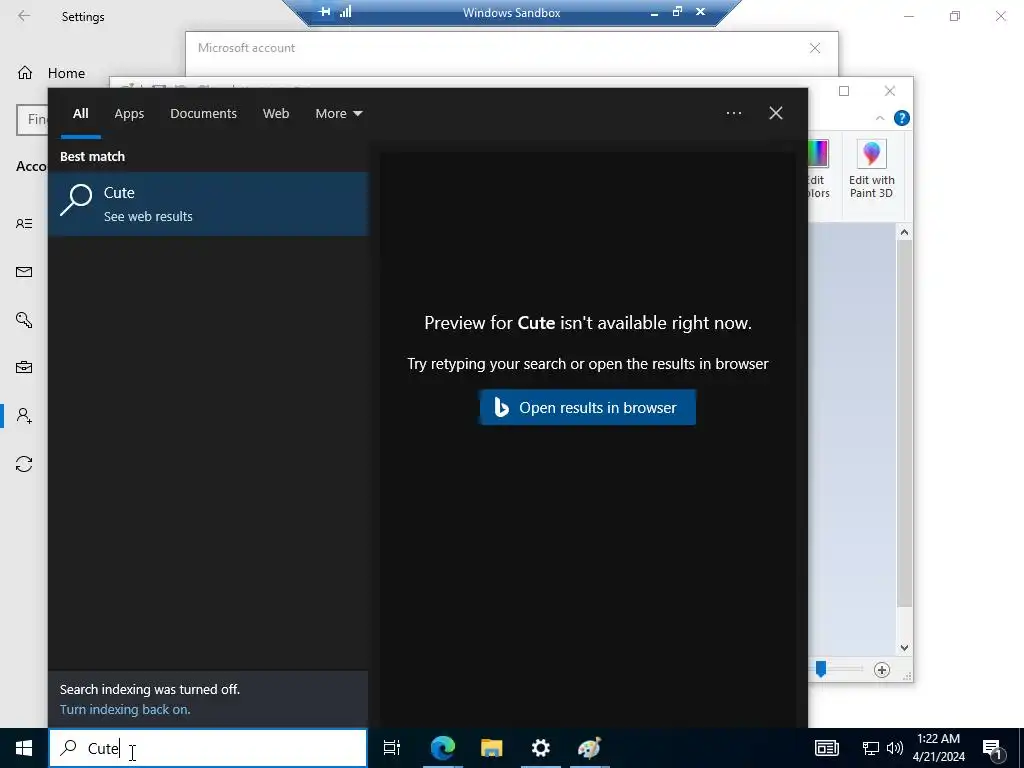
Task: Open Your info icon in Settings sidebar
Action: click(x=24, y=224)
